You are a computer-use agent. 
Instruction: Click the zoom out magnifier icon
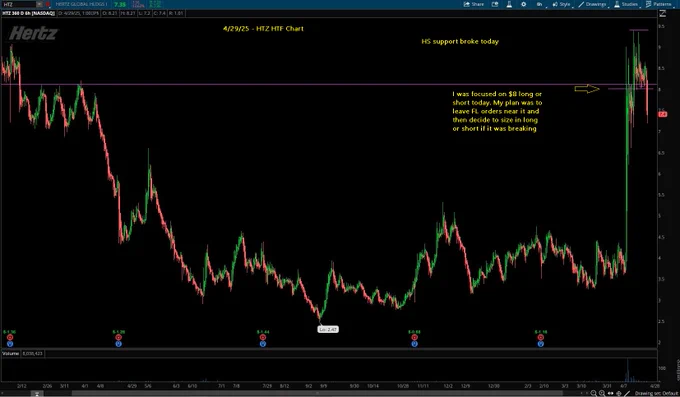[x=594, y=393]
